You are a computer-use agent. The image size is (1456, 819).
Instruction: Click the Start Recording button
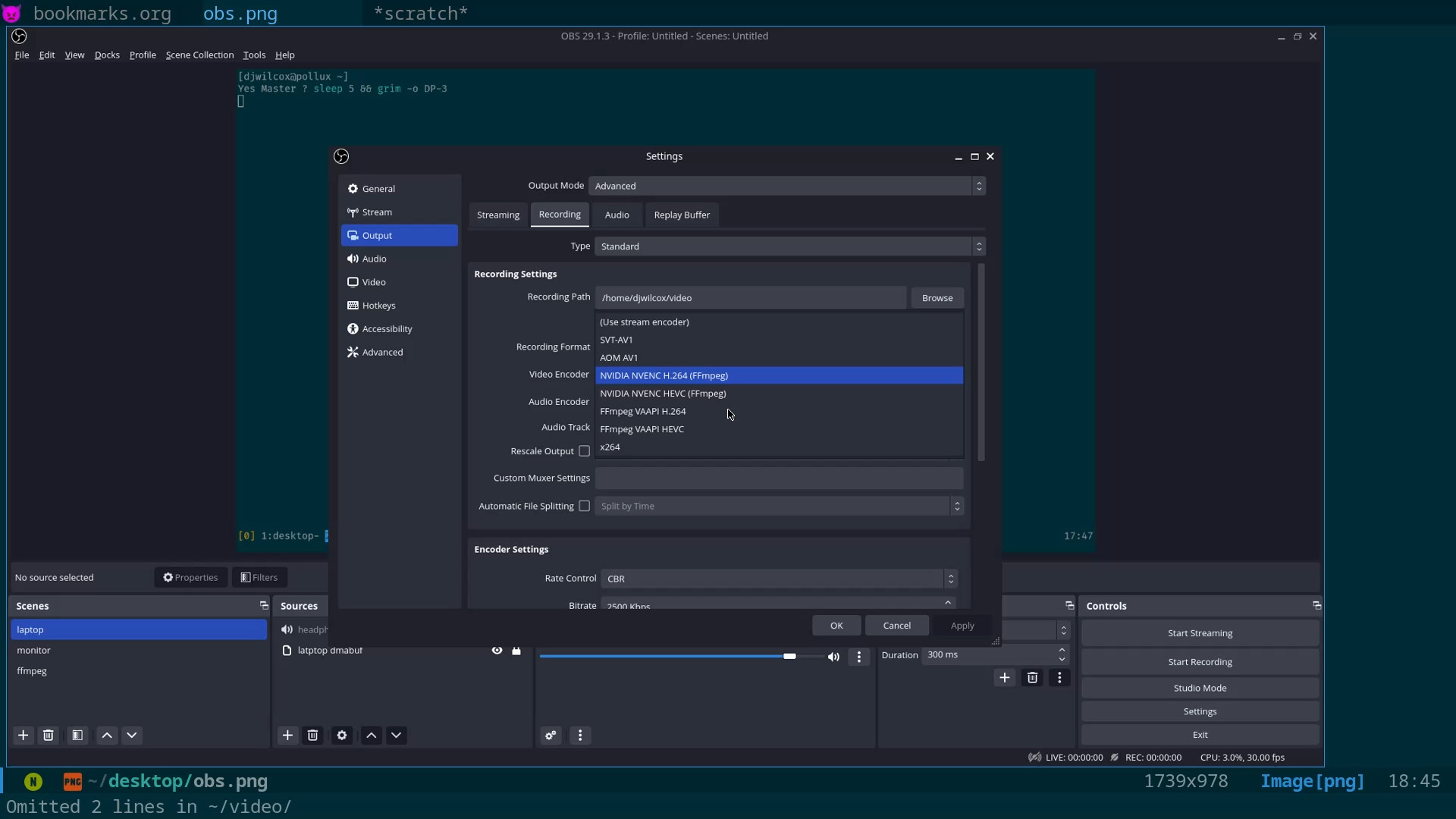[x=1200, y=661]
